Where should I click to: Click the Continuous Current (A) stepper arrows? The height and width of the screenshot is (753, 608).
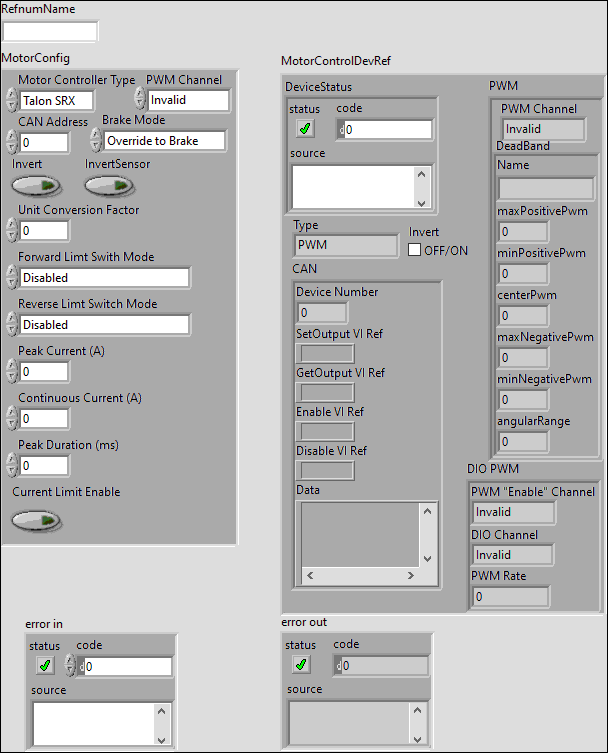click(12, 418)
